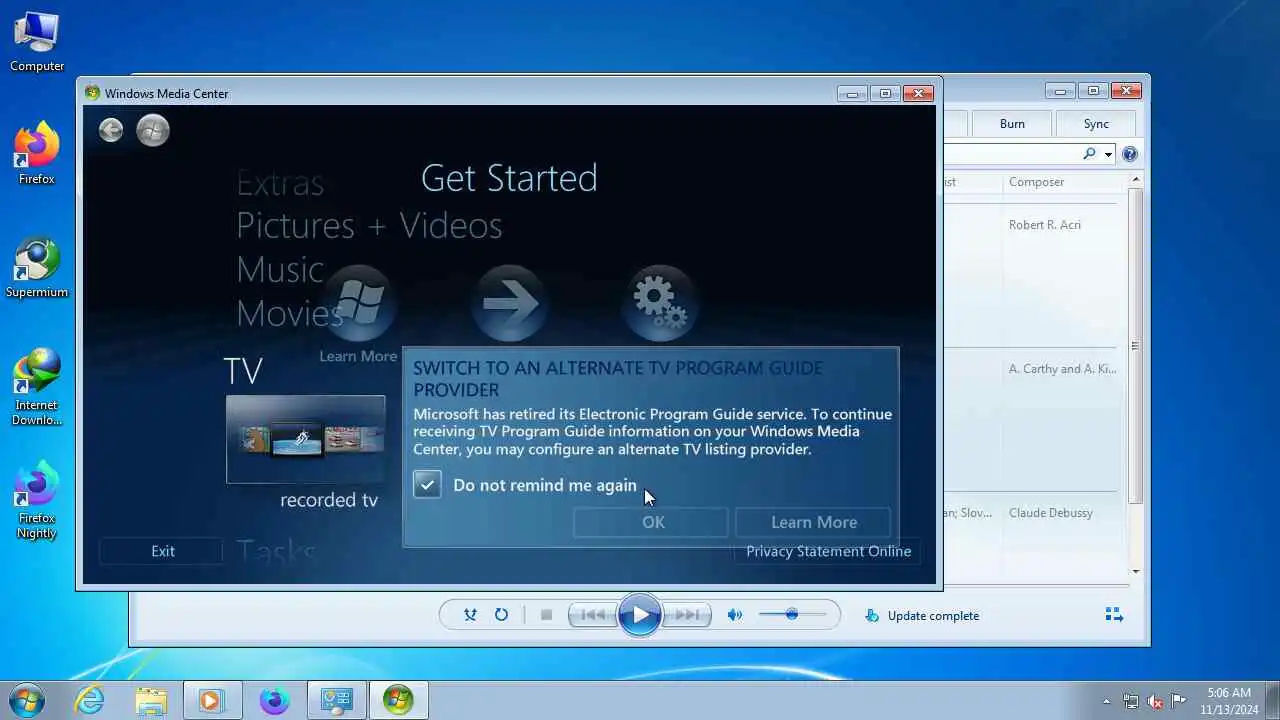Select the Movies category
Screen dimensions: 1280x720
click(290, 313)
